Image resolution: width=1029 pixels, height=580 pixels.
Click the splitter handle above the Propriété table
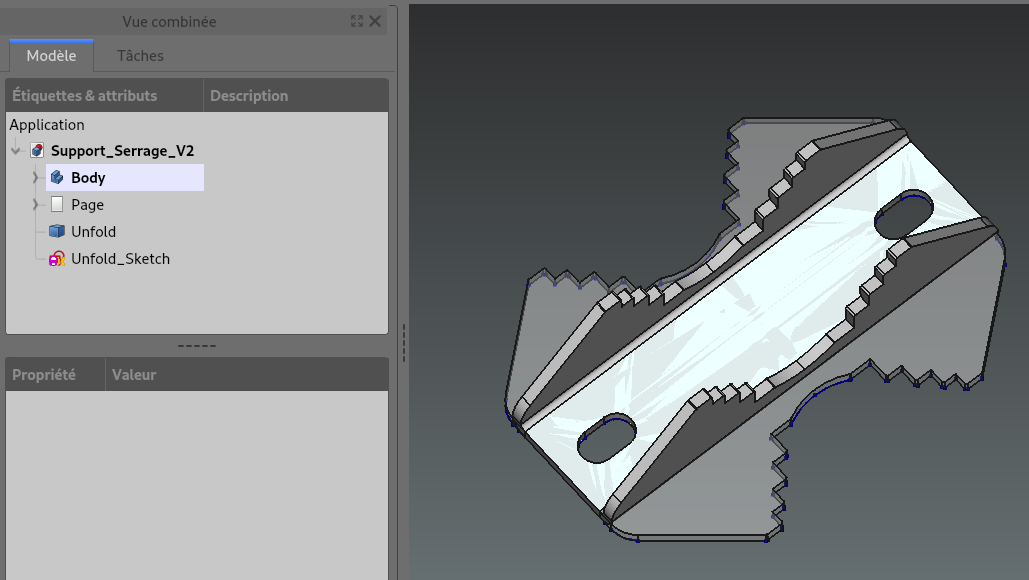(x=197, y=346)
